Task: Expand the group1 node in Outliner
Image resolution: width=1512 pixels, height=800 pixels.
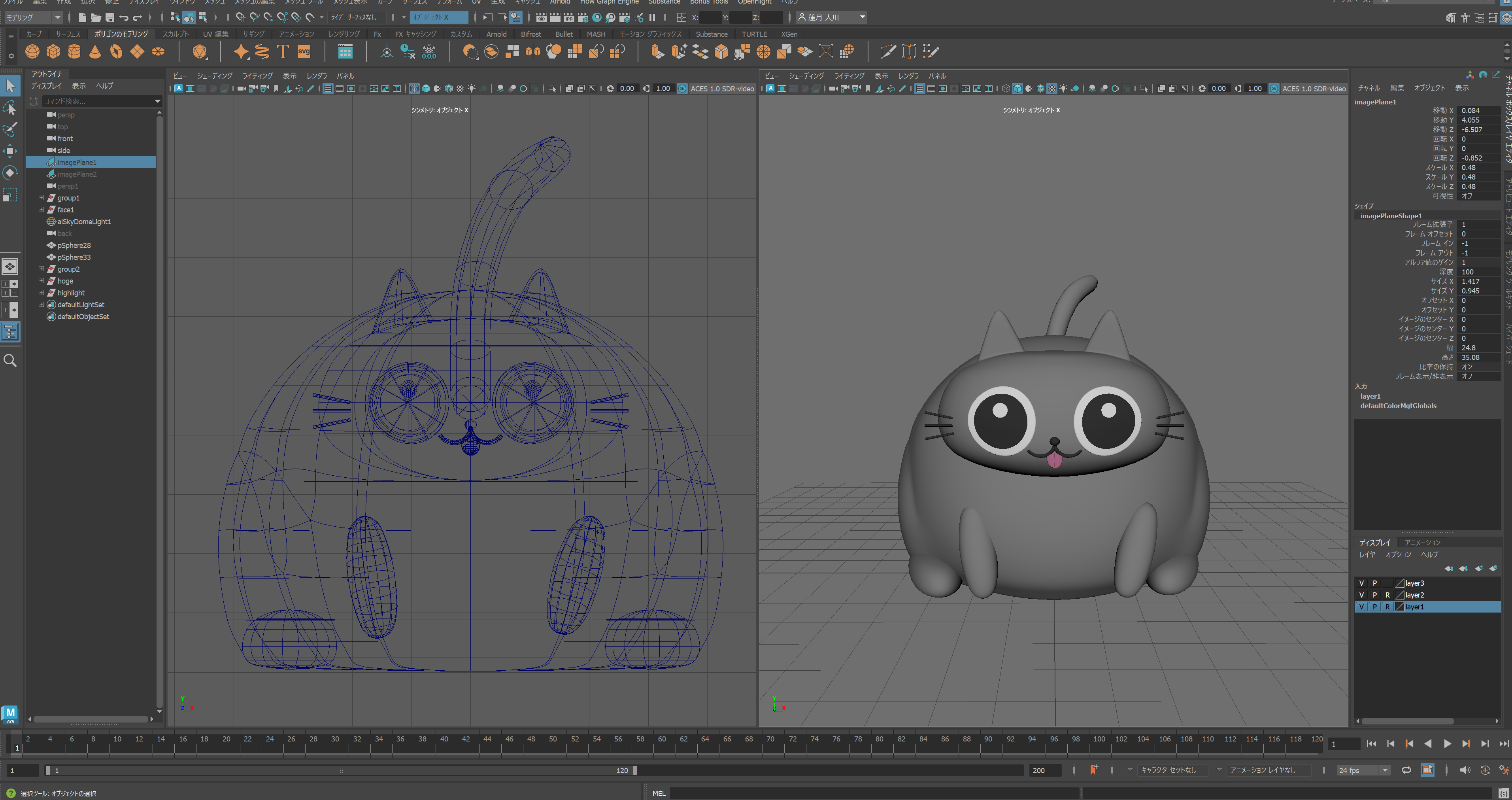Action: (41, 198)
